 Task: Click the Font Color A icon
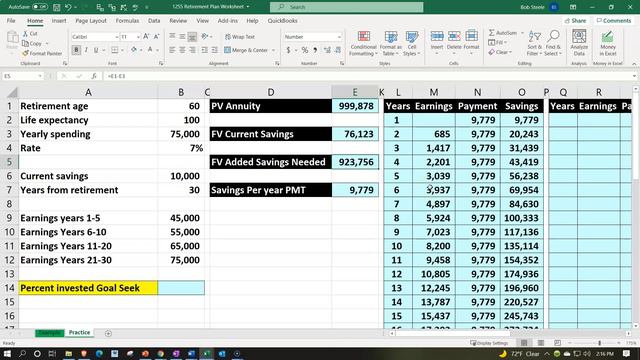click(150, 50)
